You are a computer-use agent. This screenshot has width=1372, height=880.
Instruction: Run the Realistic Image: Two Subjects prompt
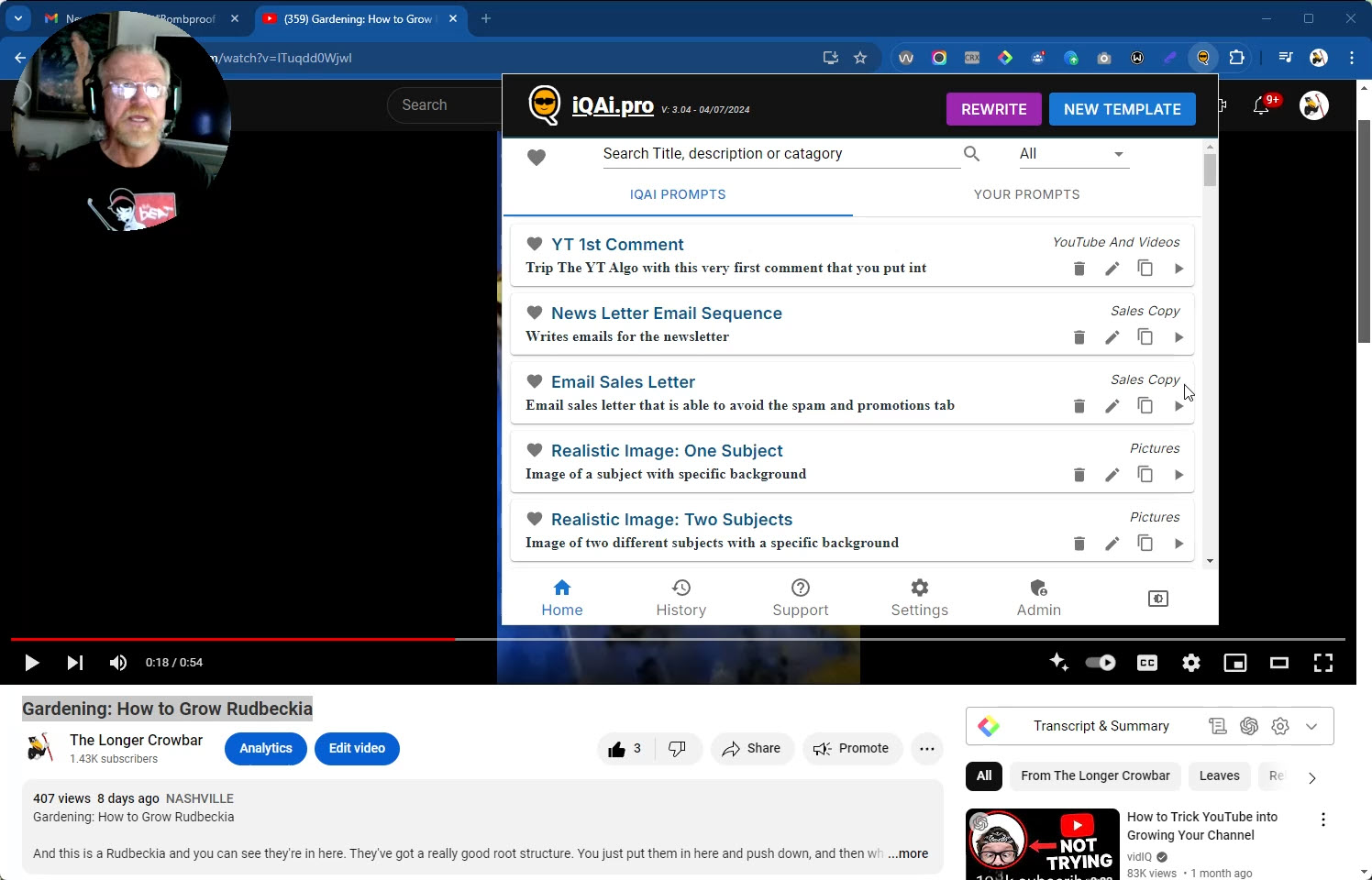pyautogui.click(x=1178, y=544)
